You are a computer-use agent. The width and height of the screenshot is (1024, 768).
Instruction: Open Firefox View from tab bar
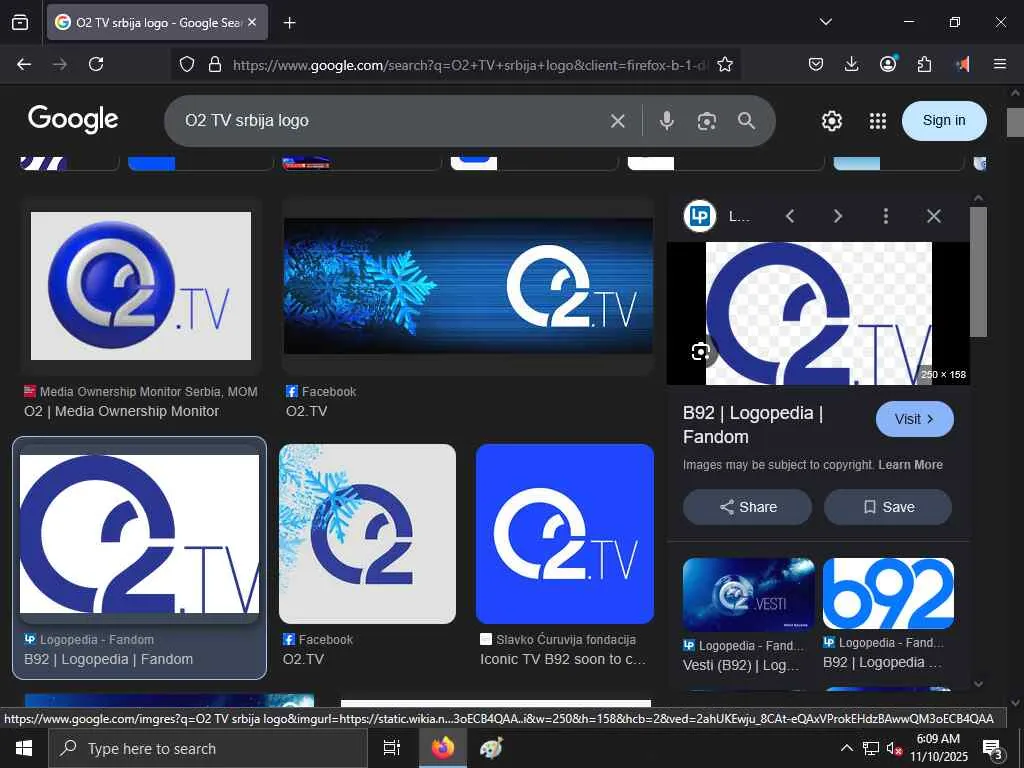[x=20, y=22]
